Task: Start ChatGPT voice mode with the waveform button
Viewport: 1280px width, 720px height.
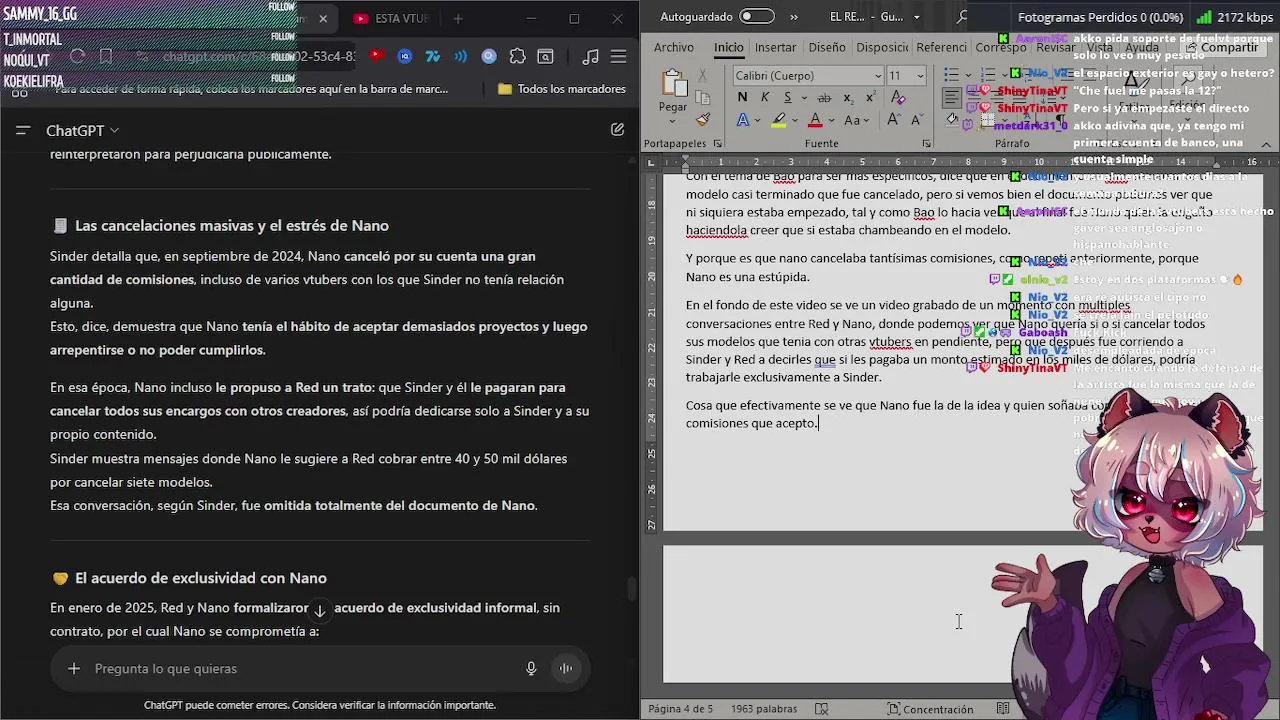Action: pos(566,669)
